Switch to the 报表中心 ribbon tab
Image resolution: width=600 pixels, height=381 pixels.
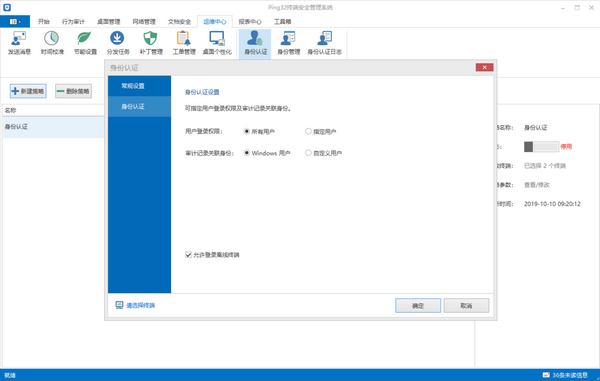(250, 22)
